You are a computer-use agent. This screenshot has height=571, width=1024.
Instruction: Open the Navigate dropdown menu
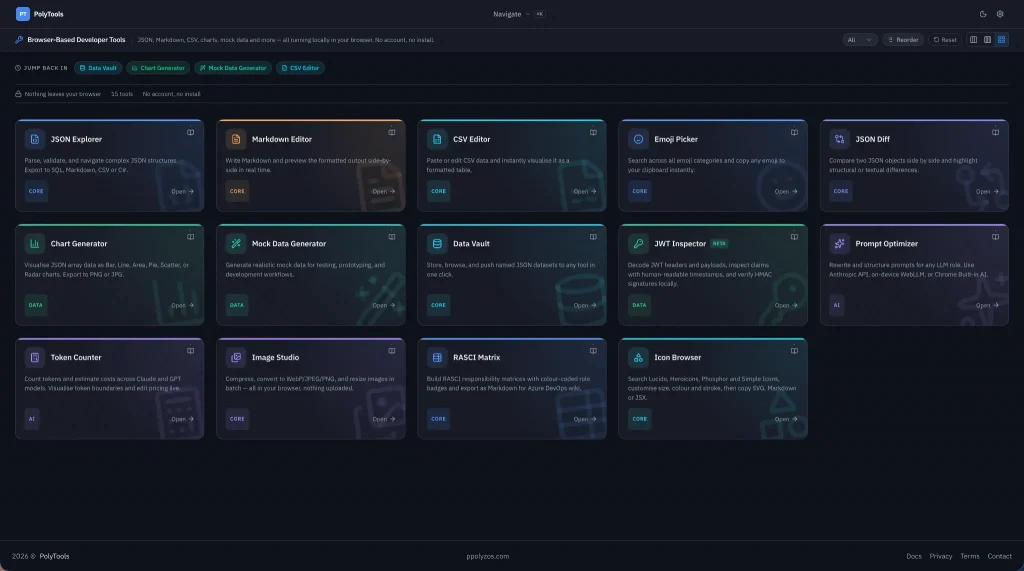(x=512, y=14)
